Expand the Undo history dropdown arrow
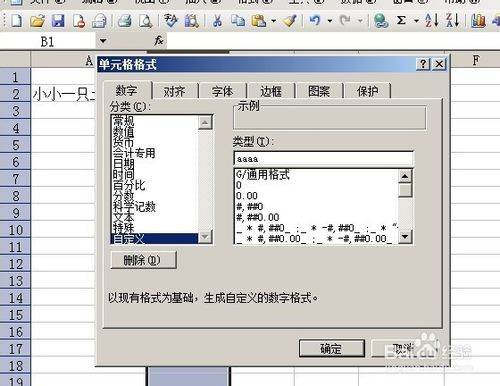This screenshot has height=386, width=500. tap(330, 21)
